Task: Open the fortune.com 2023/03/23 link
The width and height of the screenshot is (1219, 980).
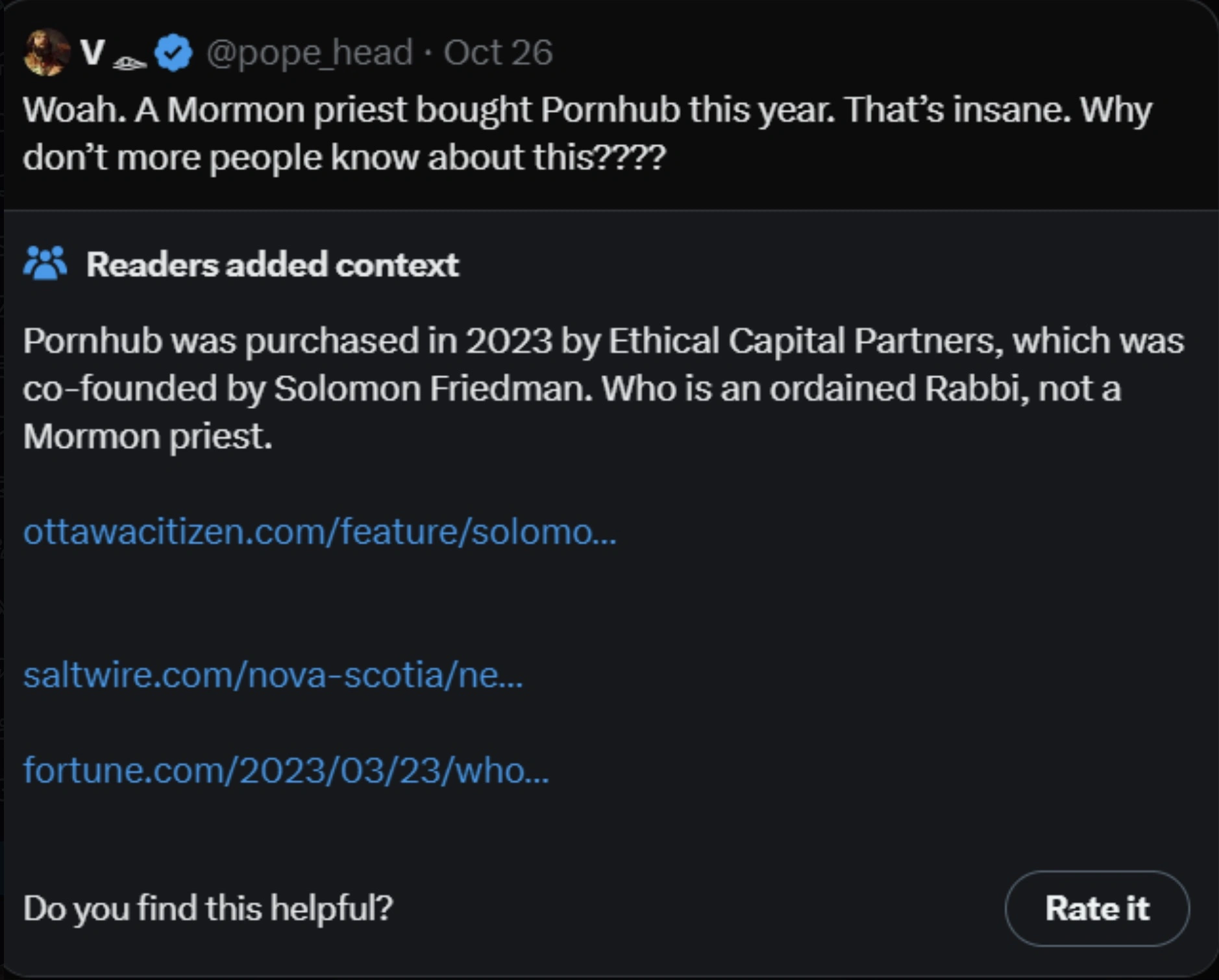Action: click(286, 770)
